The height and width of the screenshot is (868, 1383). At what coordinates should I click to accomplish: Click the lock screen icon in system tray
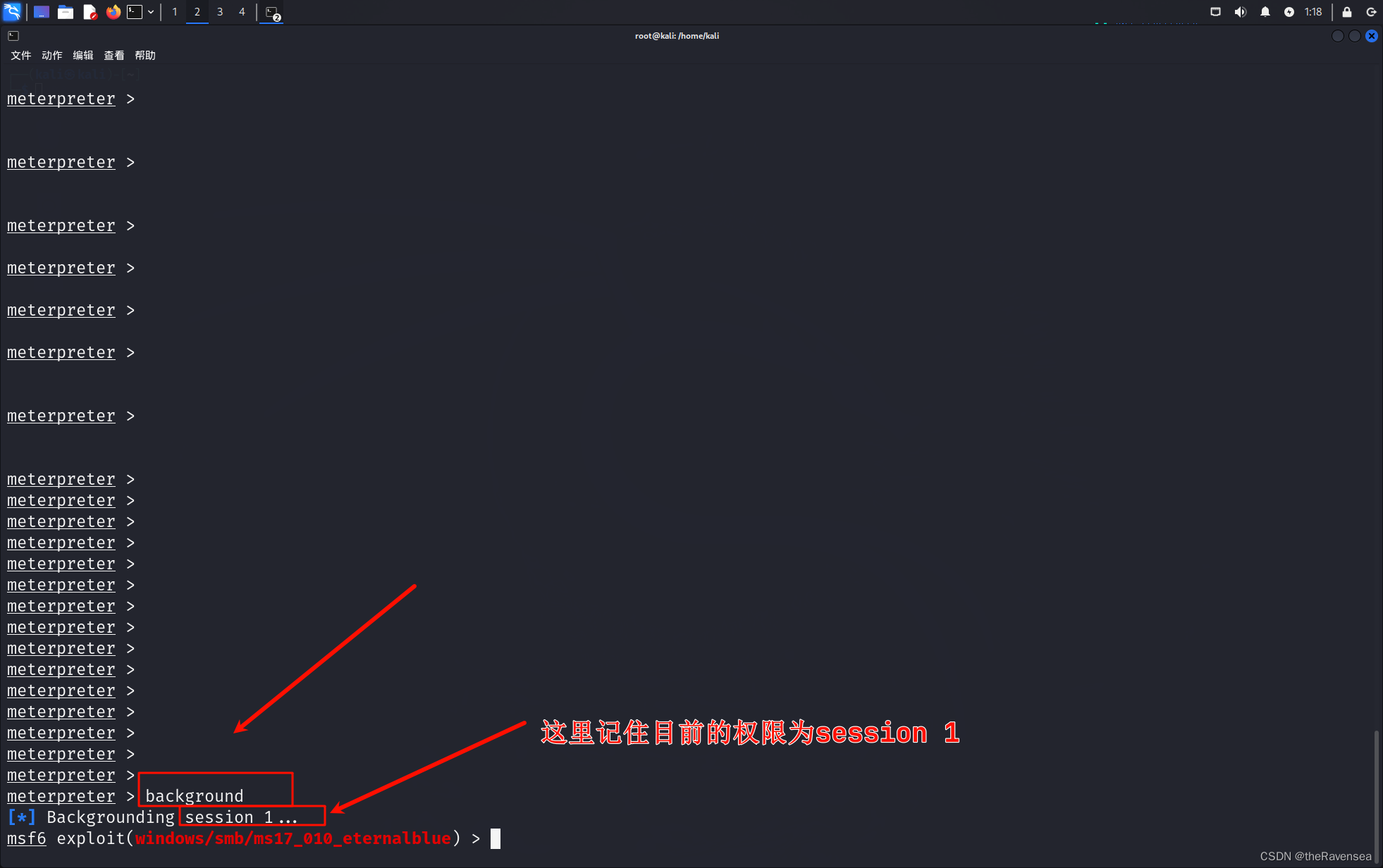point(1348,12)
